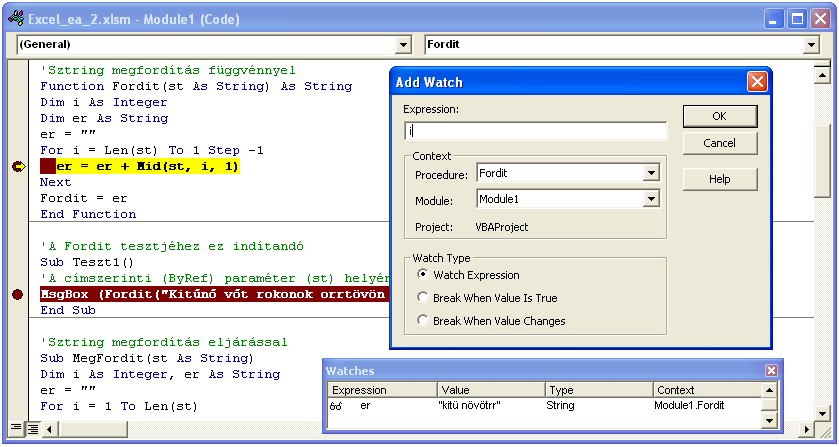The height and width of the screenshot is (447, 839).
Task: Switch to Full Module View icon
Action: pos(33,428)
